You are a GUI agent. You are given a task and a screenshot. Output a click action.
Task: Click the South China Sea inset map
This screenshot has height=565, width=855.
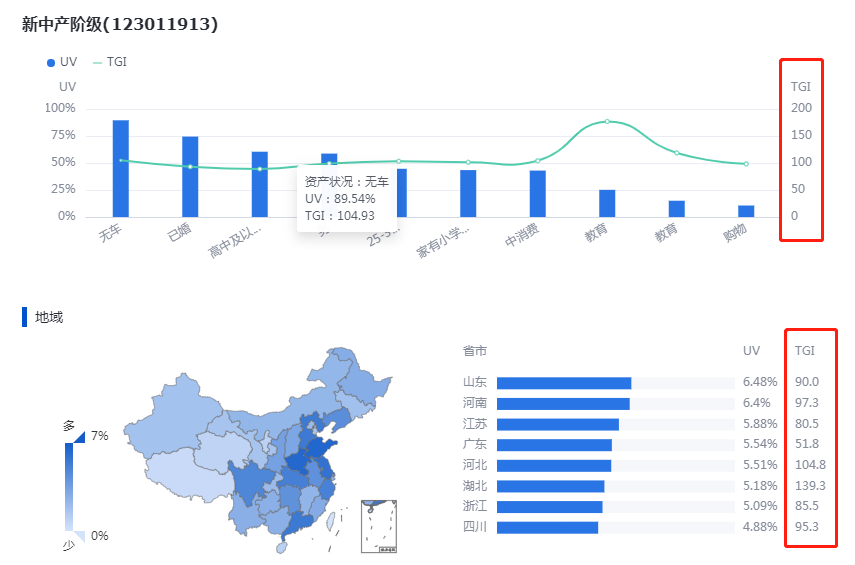(380, 525)
